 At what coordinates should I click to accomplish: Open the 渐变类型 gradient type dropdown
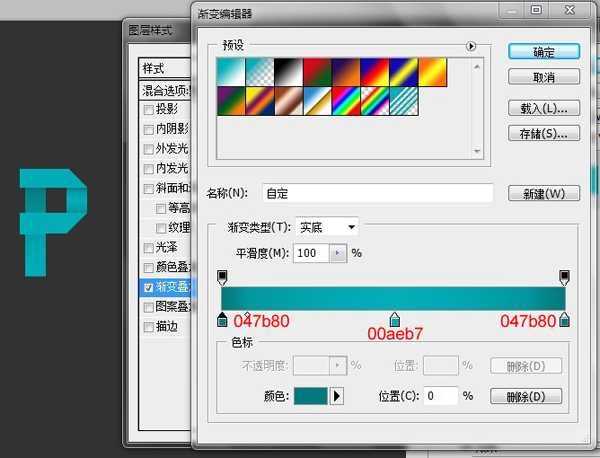tap(327, 227)
